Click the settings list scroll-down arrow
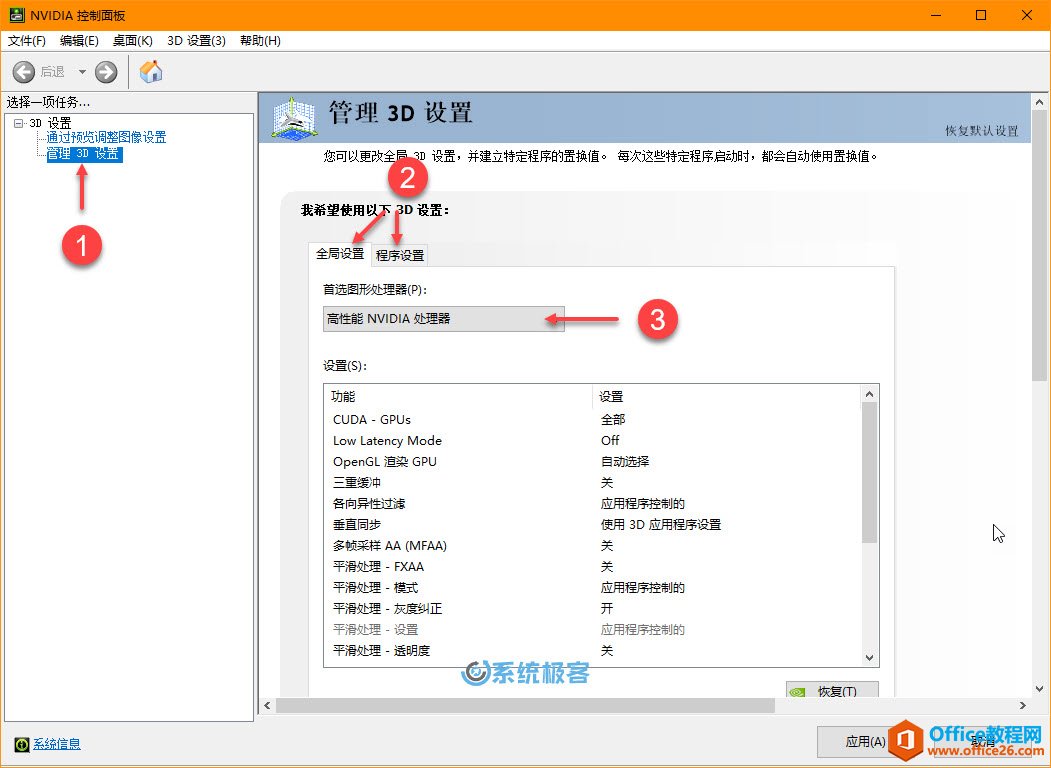Viewport: 1051px width, 768px height. click(x=869, y=658)
